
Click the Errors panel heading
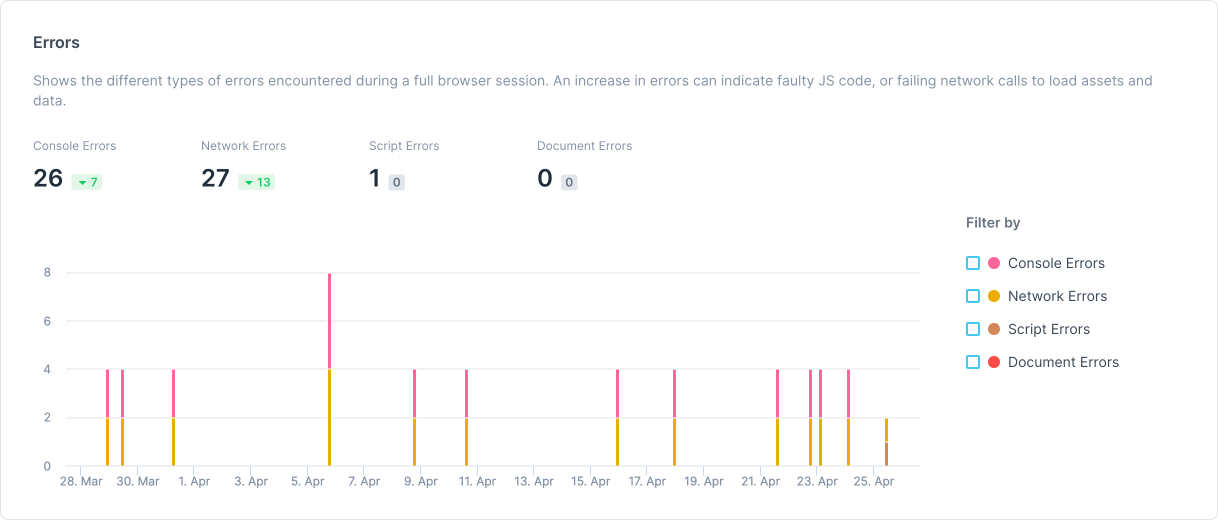pos(56,43)
